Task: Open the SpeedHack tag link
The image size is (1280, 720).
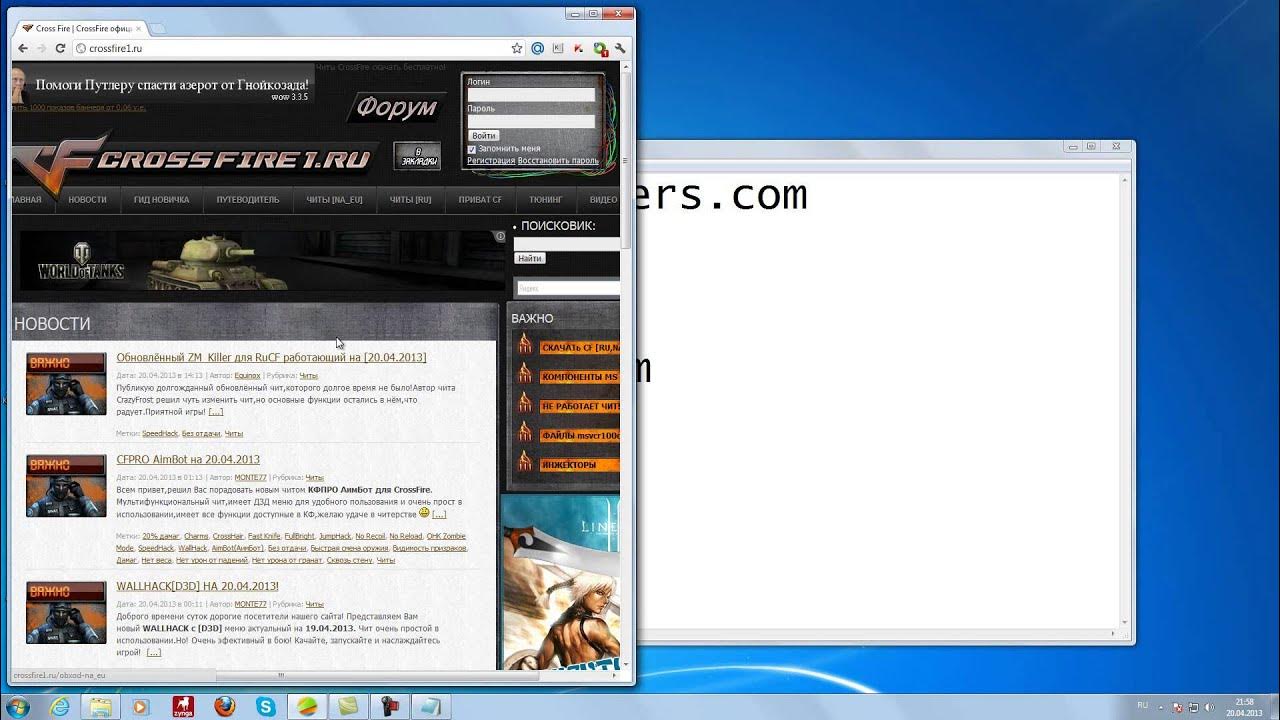Action: 159,434
